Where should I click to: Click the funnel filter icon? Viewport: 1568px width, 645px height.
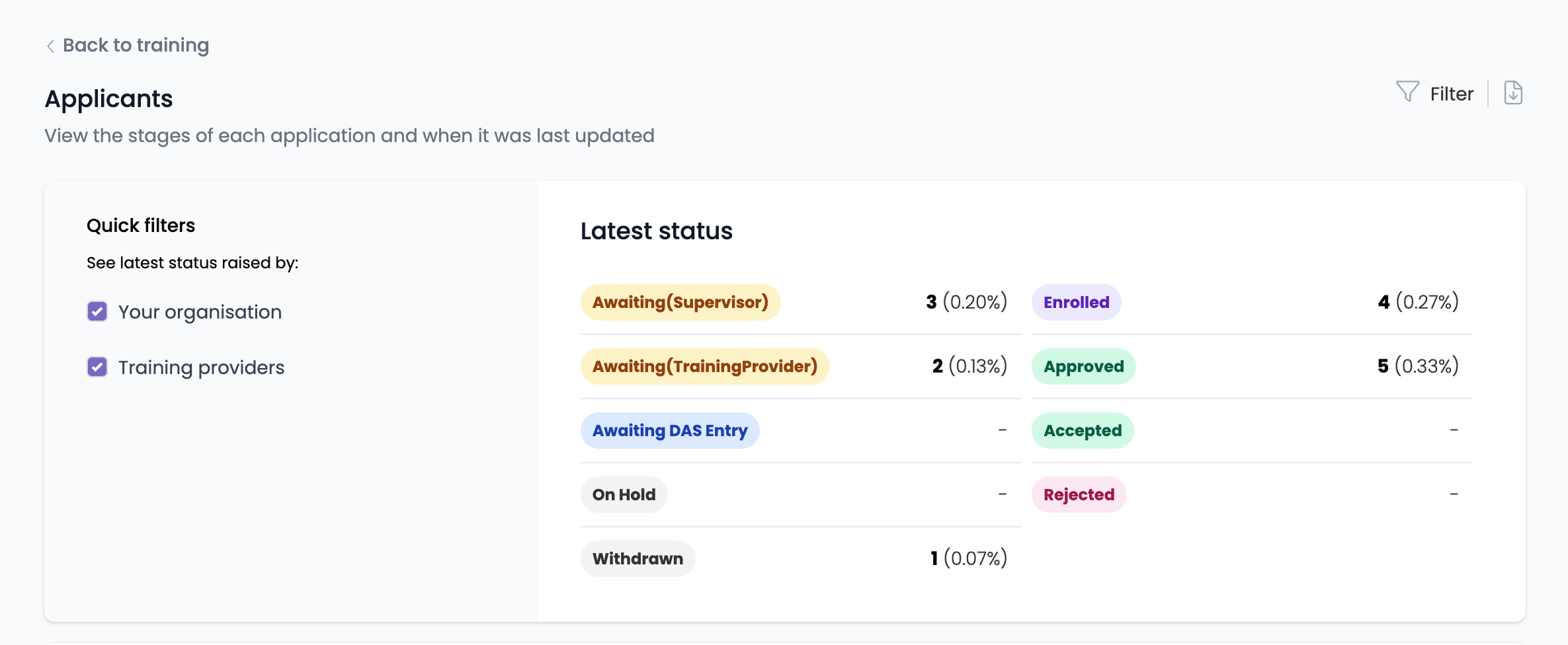pos(1407,92)
